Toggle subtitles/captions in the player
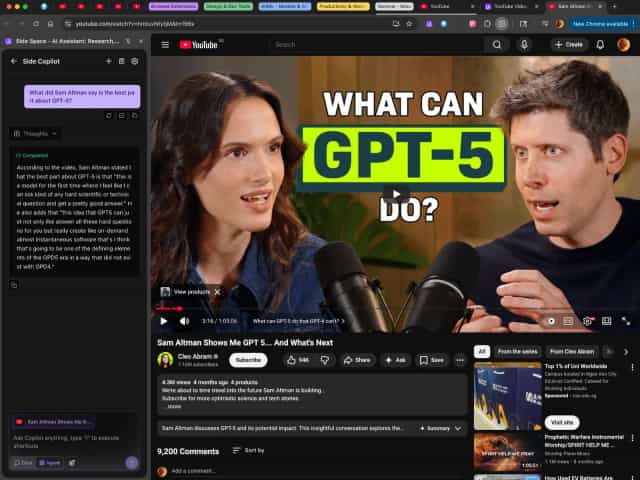This screenshot has width=640, height=480. click(568, 321)
